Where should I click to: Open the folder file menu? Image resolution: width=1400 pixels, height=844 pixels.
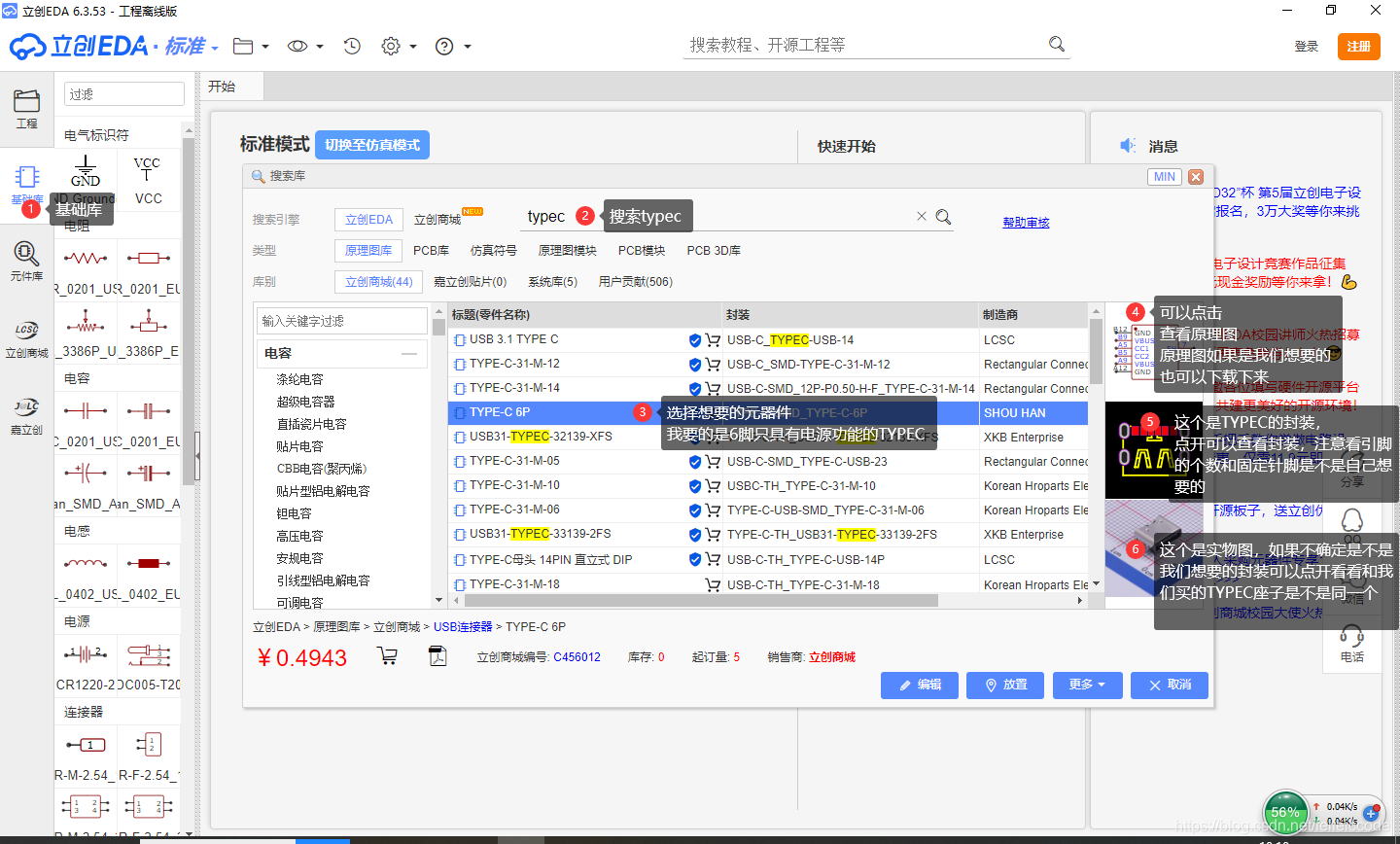(x=250, y=46)
